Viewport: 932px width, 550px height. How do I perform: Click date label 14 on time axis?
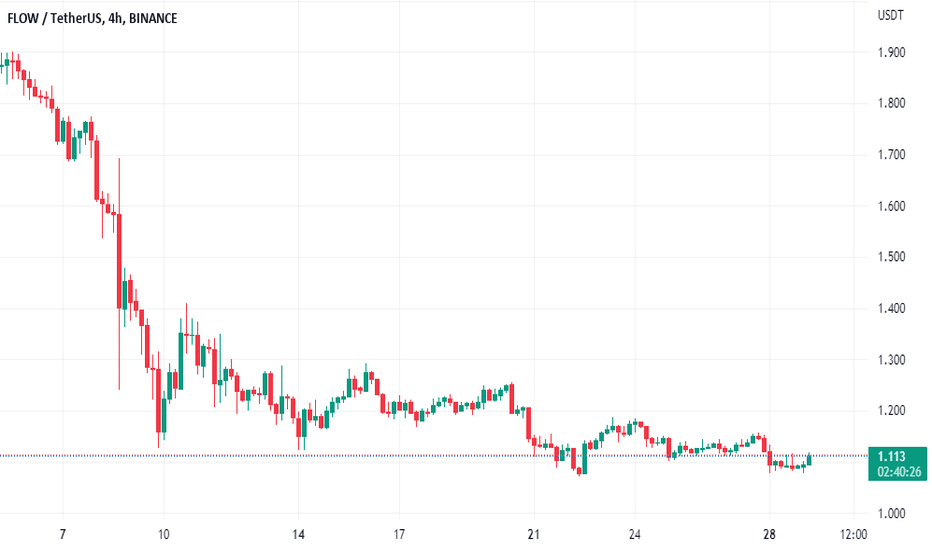coord(298,534)
